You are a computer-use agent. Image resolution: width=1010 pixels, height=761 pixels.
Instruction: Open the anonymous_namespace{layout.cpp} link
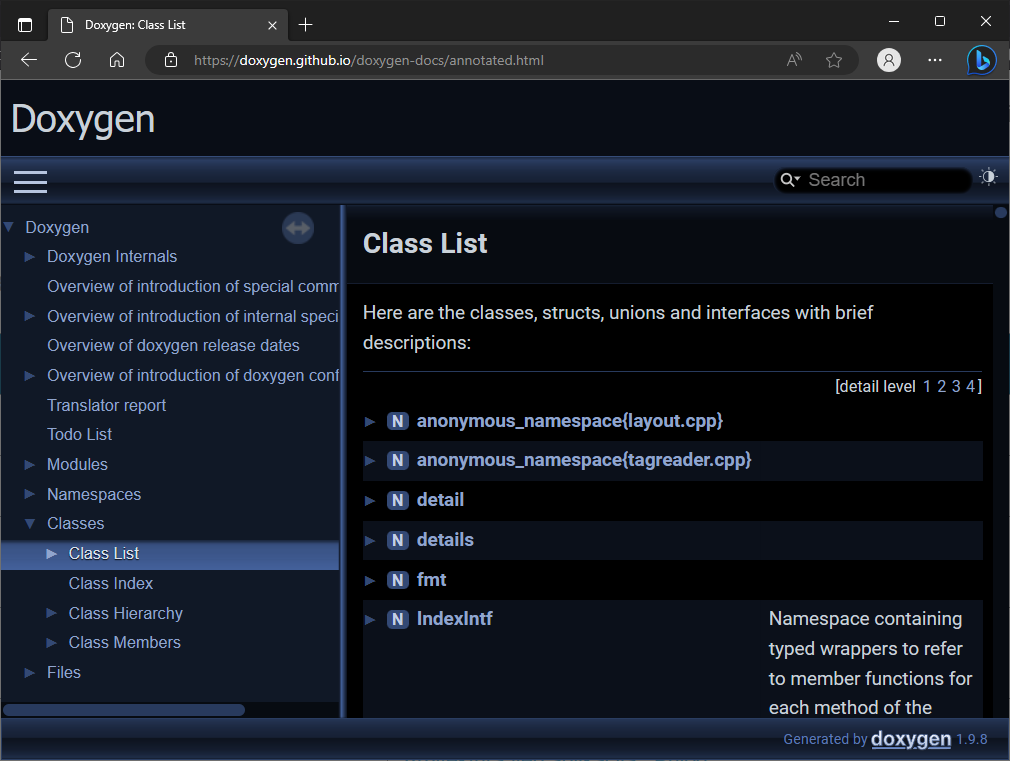pos(570,421)
